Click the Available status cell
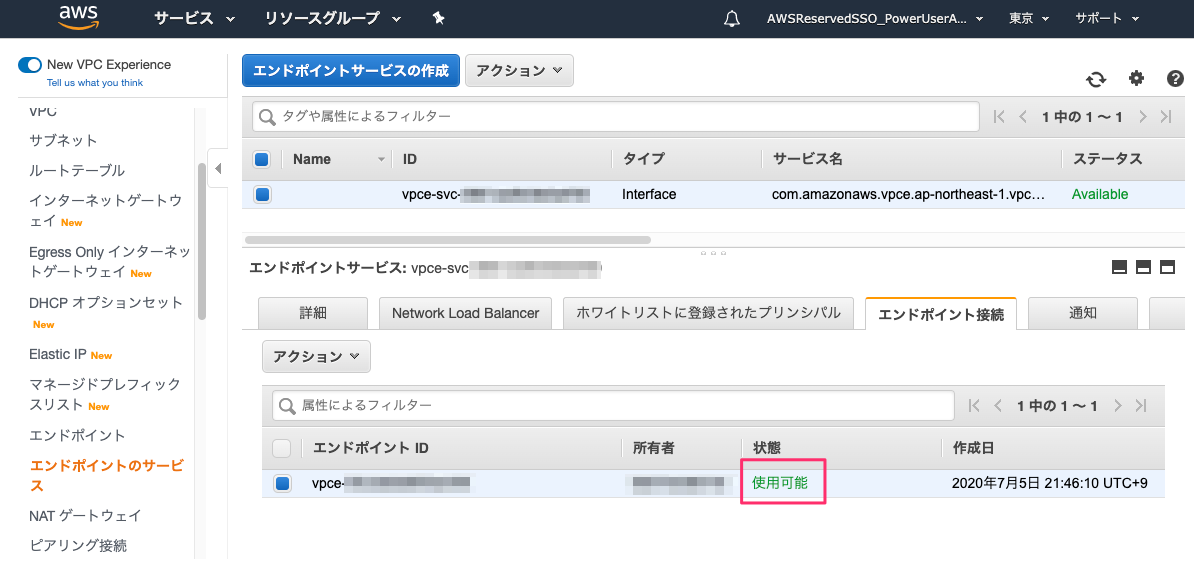Screen dimensions: 1194x567 coord(1100,195)
